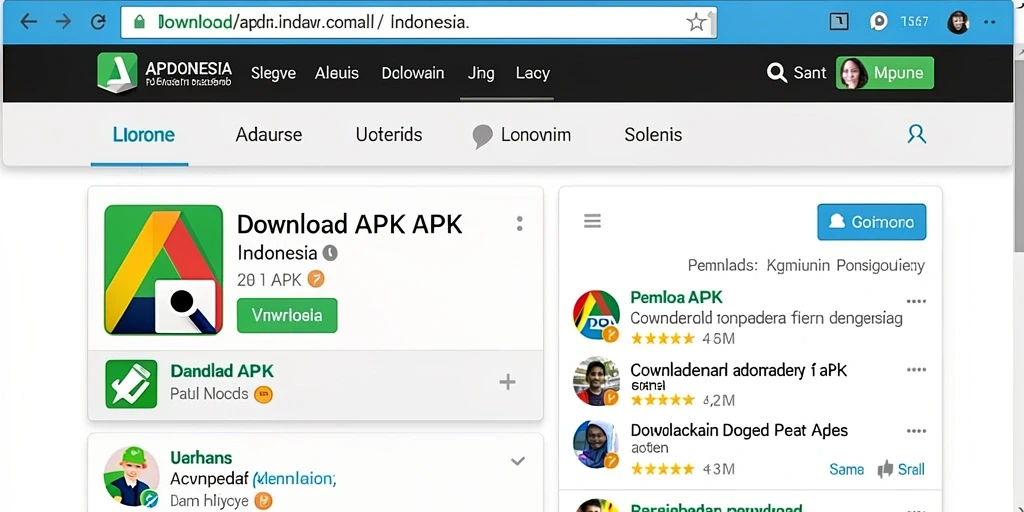The width and height of the screenshot is (1024, 512).
Task: Open avatar of Cownladenarl adornadery entry
Action: (x=596, y=381)
